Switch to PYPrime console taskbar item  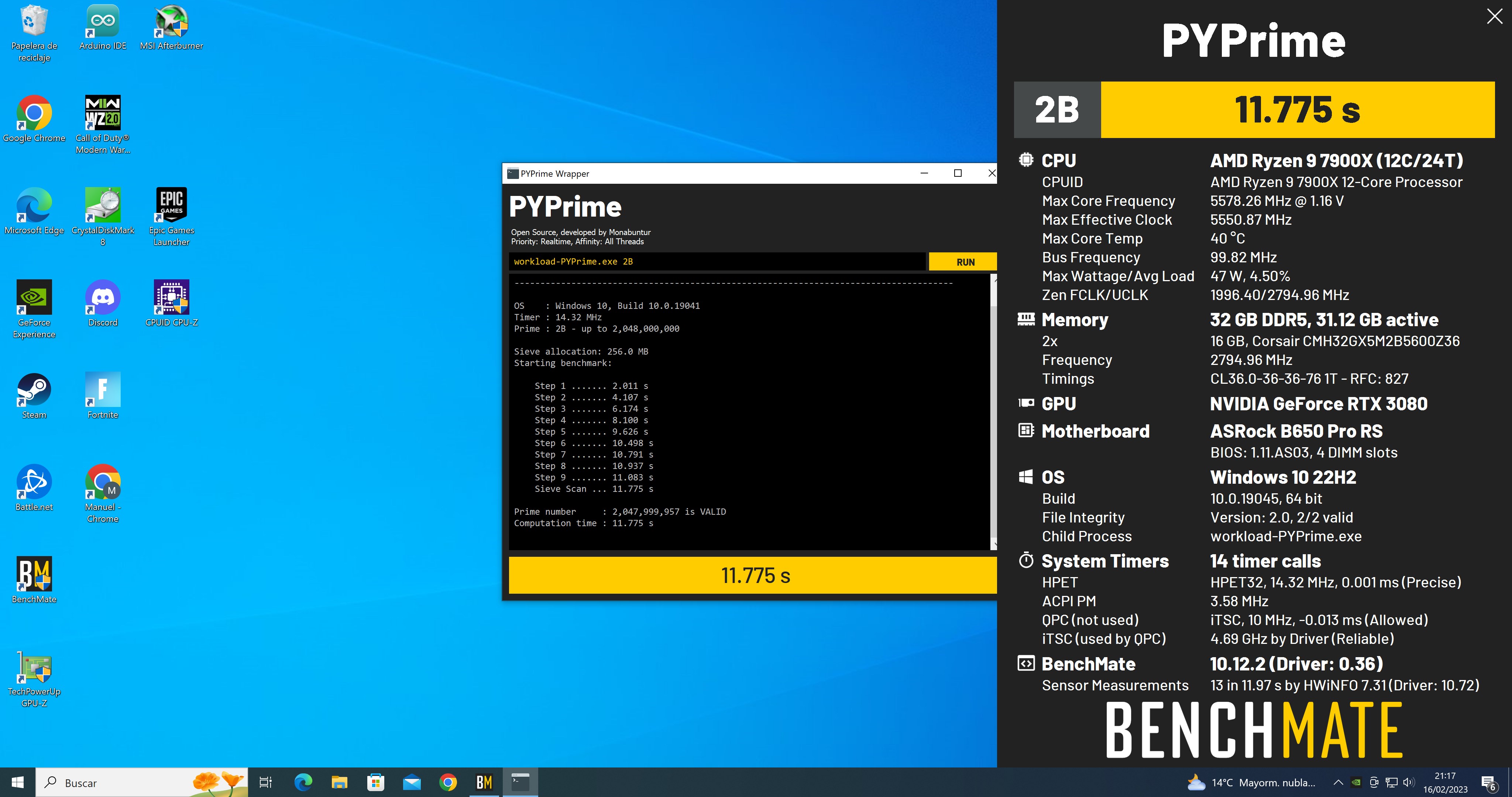520,782
